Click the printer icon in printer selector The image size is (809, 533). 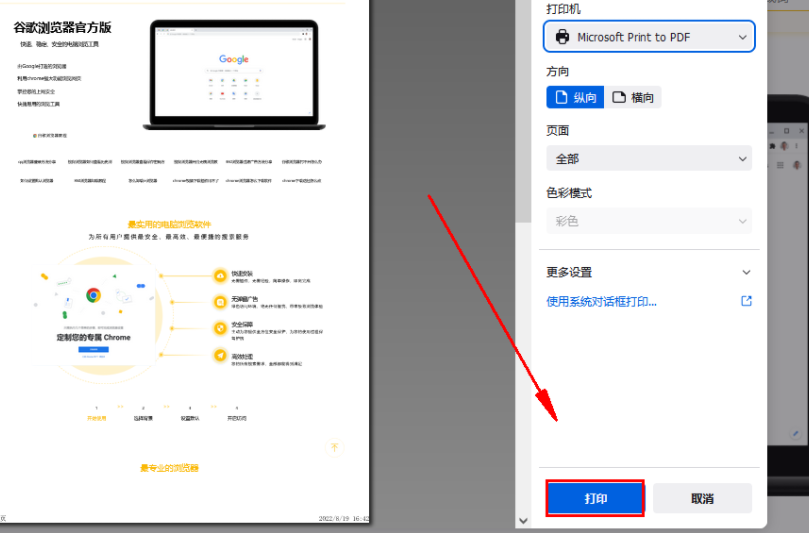click(x=562, y=37)
